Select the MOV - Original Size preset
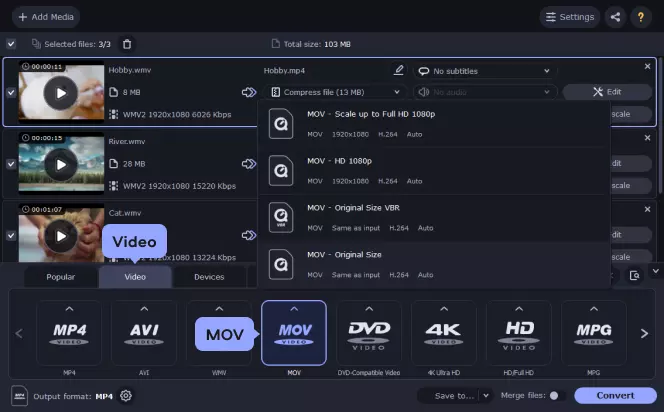664x412 pixels. [434, 265]
